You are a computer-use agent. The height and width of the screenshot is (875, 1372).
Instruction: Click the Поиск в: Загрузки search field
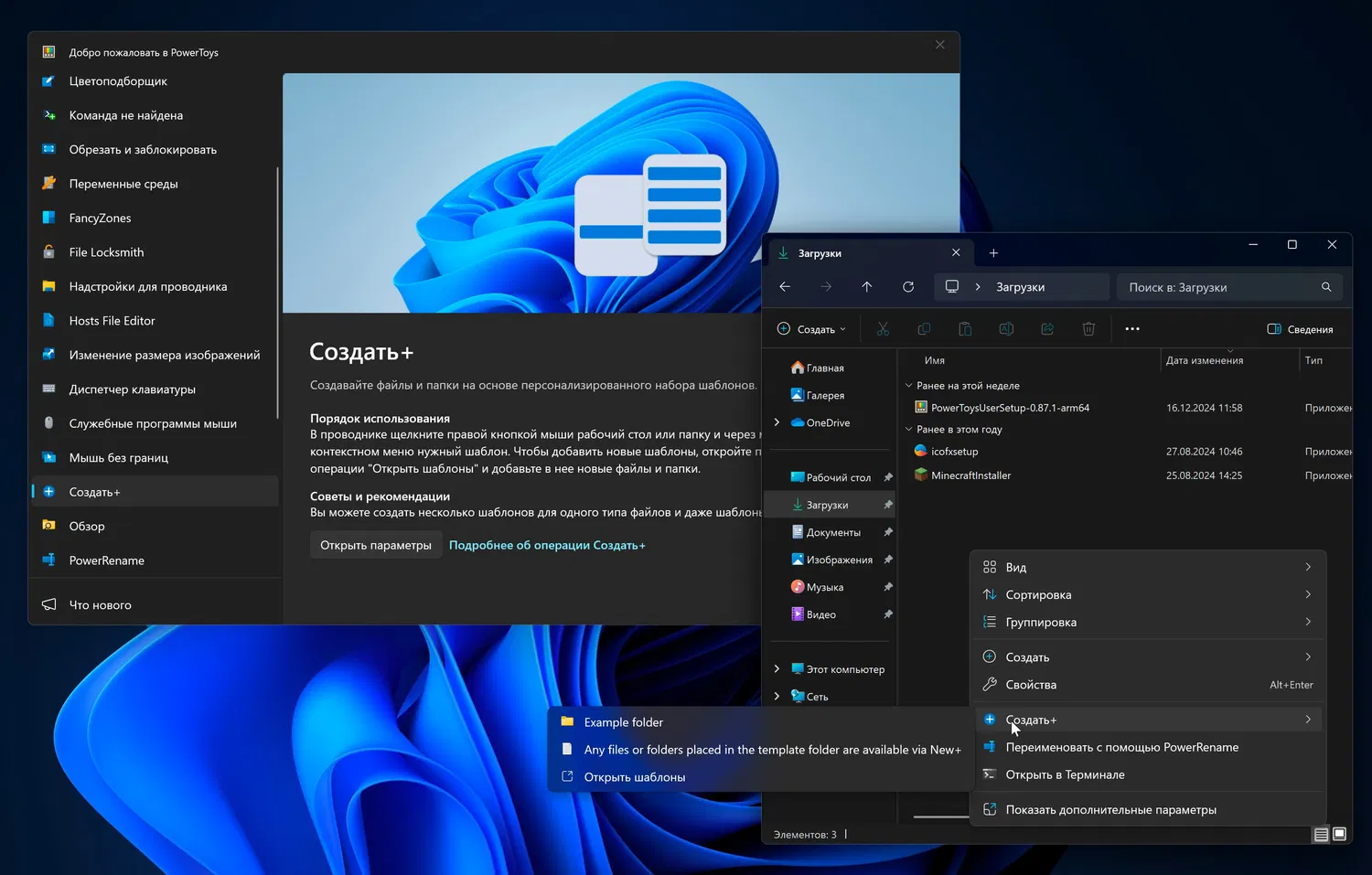pos(1229,287)
